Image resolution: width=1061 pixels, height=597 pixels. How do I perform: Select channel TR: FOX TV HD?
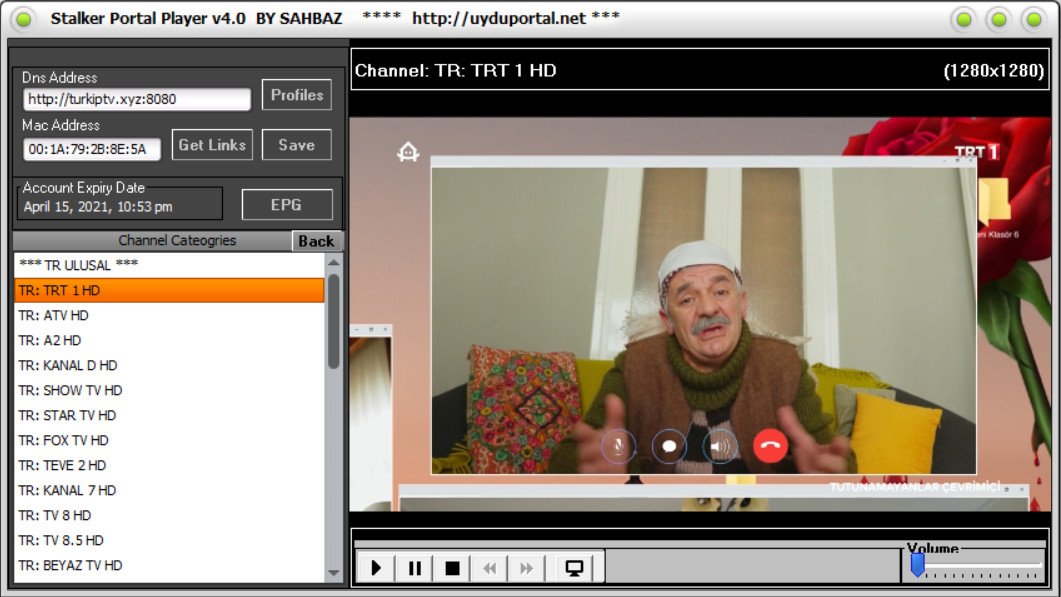tap(169, 441)
